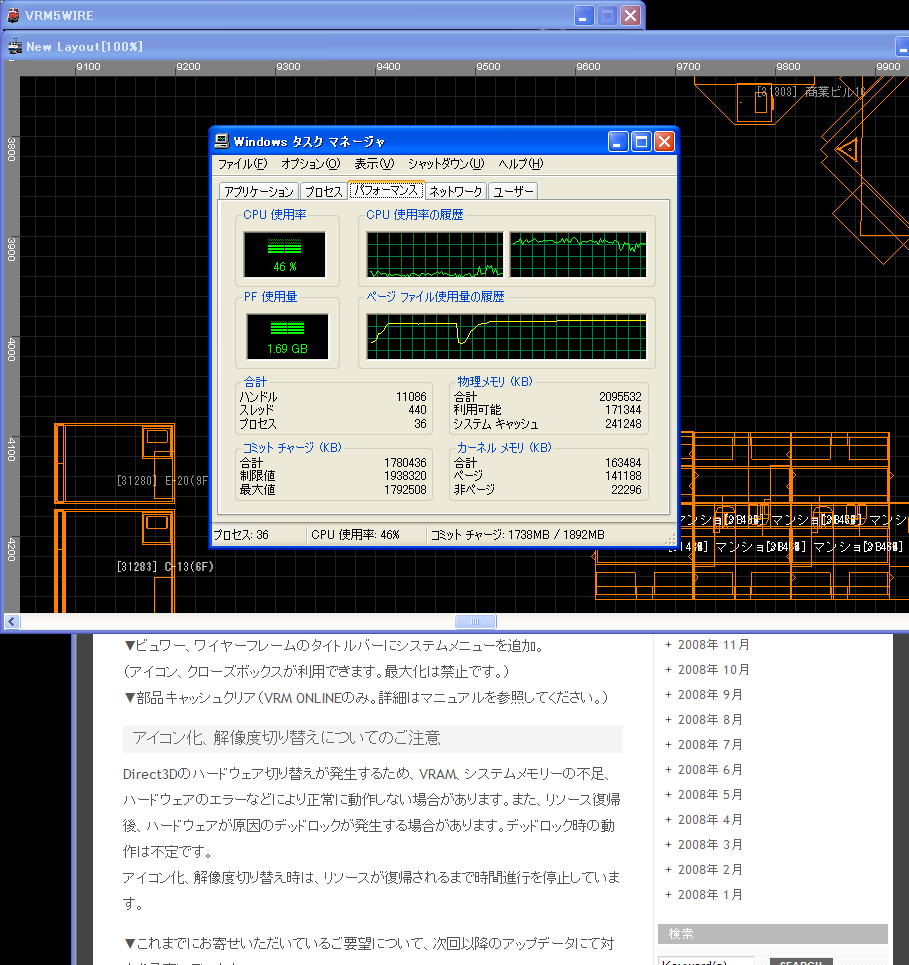Switch to the ネットワーク tab
The height and width of the screenshot is (965, 909).
(x=455, y=191)
